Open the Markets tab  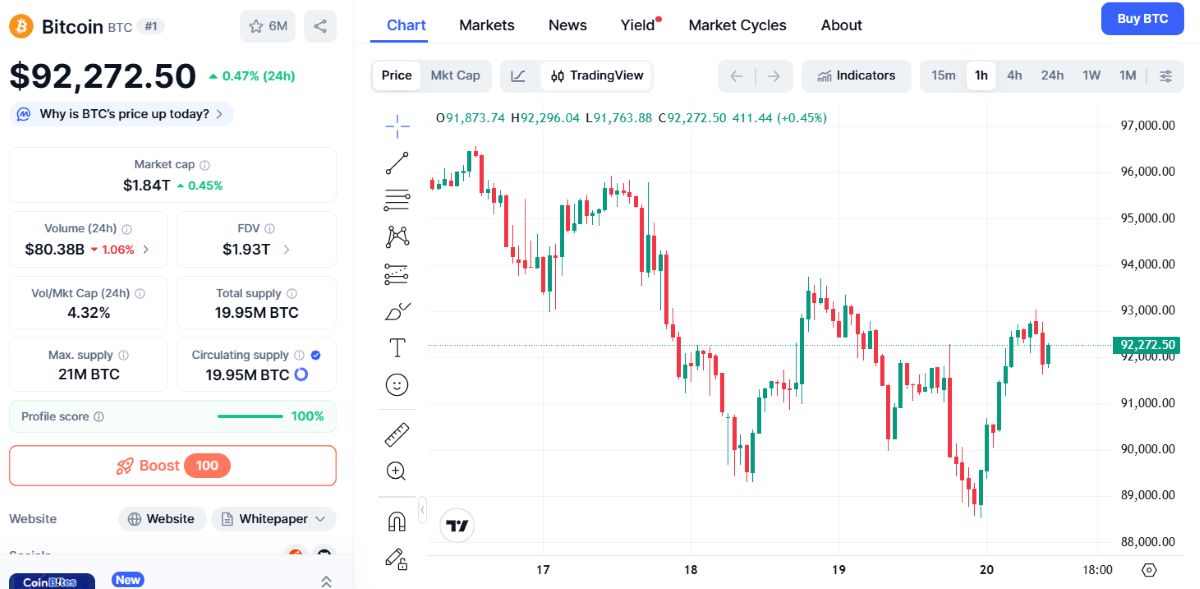coord(487,25)
